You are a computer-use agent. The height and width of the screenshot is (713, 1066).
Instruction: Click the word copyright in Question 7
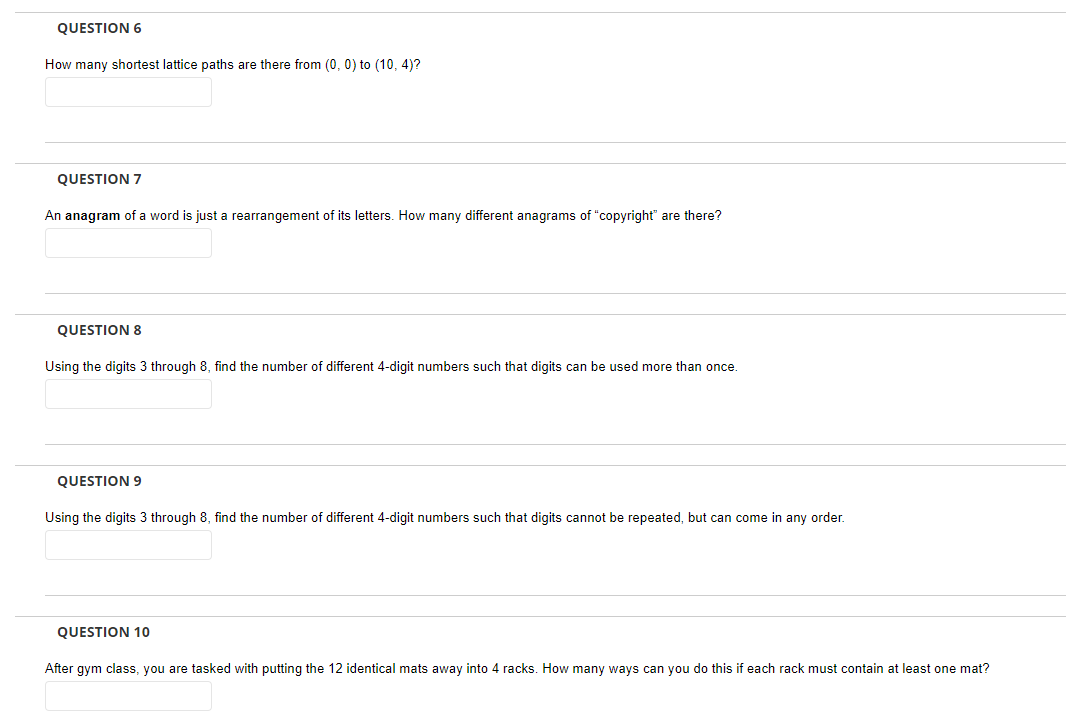(626, 215)
